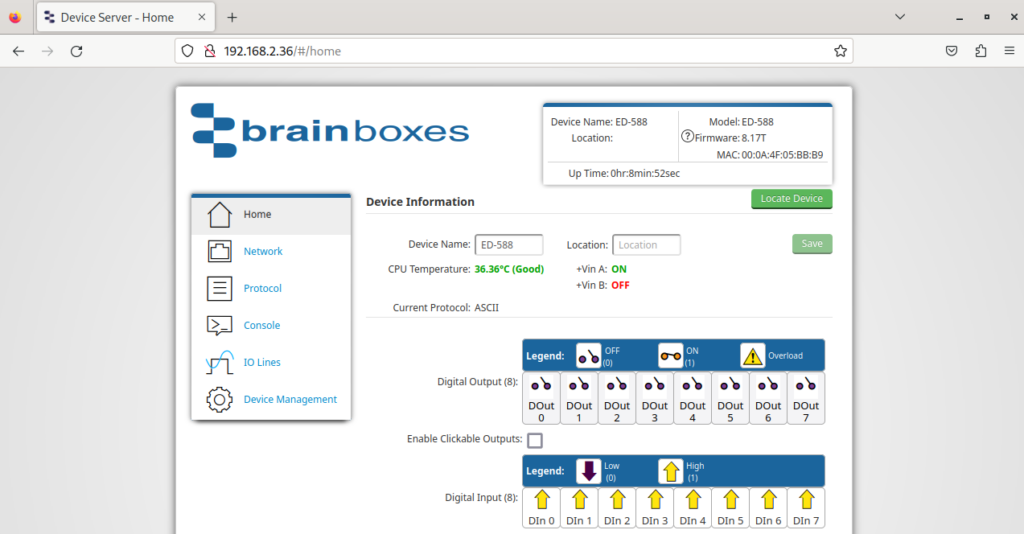The height and width of the screenshot is (534, 1024).
Task: Open the IO Lines link
Action: point(262,362)
